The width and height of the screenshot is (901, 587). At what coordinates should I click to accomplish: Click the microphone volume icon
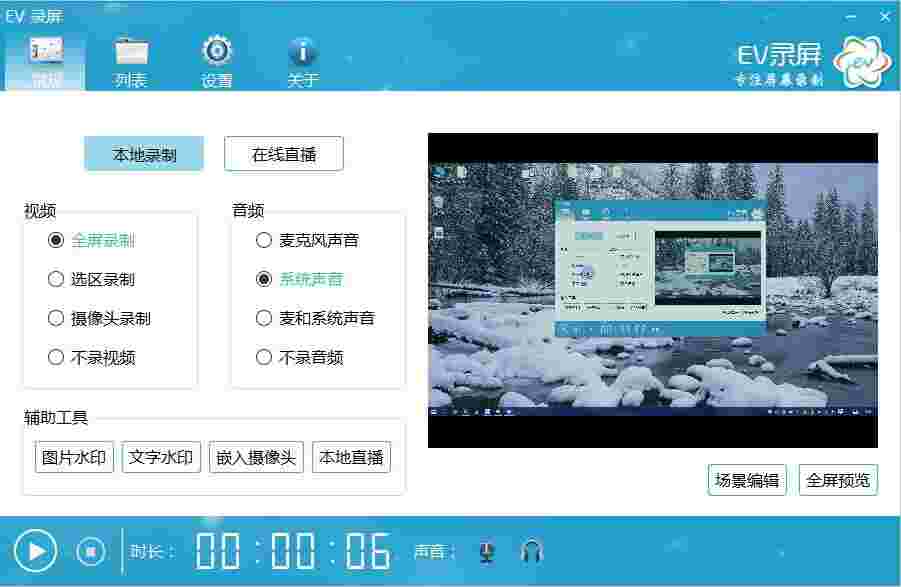pyautogui.click(x=487, y=549)
